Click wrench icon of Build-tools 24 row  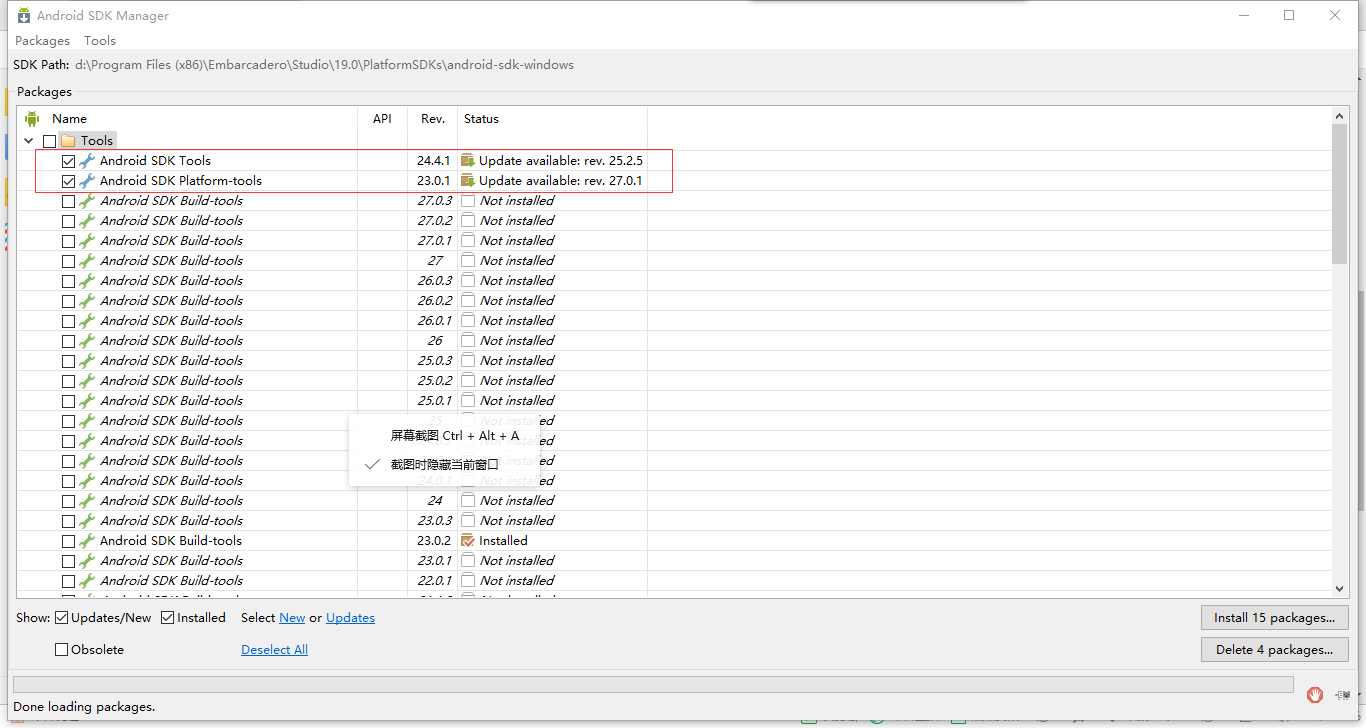point(87,501)
